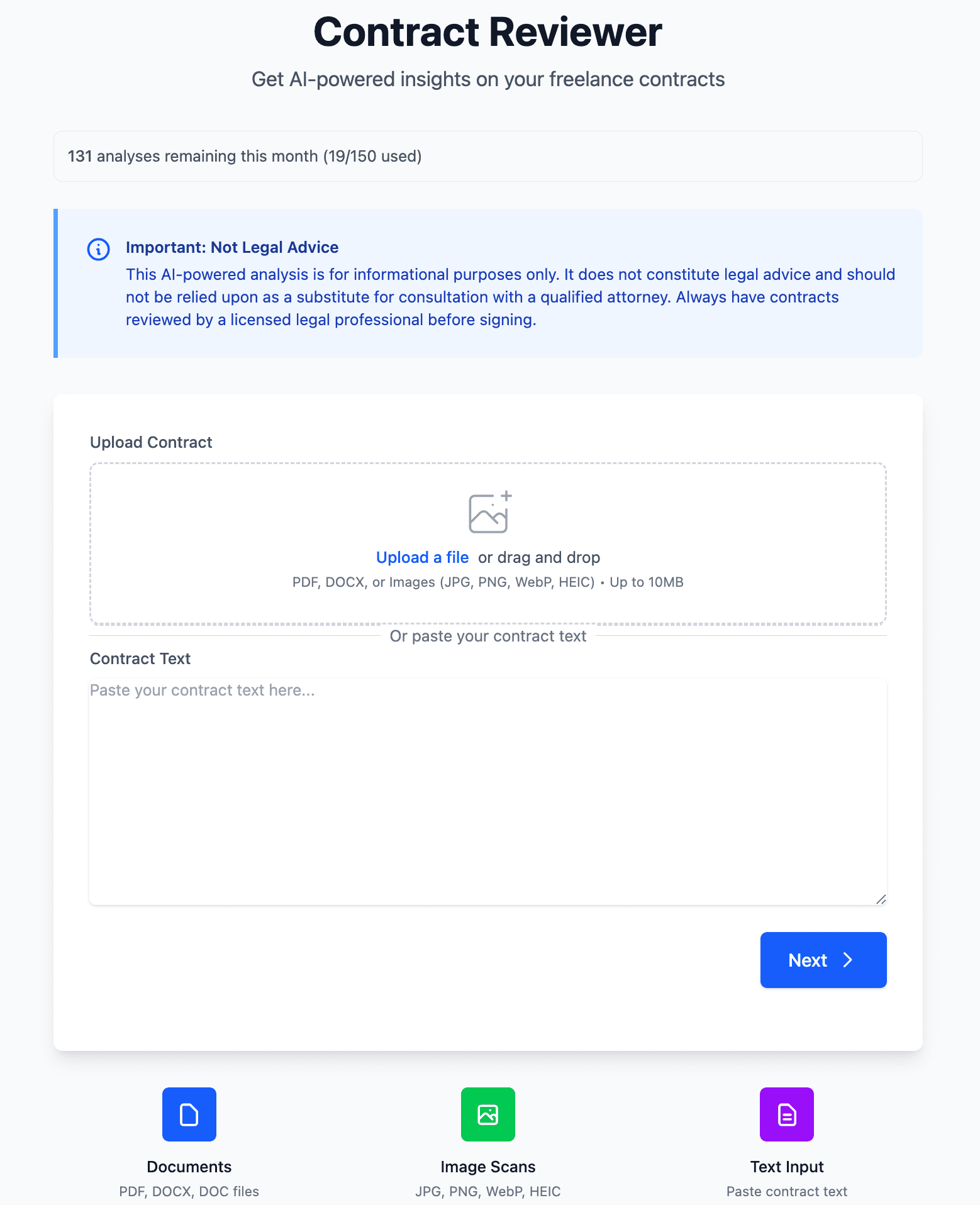Click the chevron arrow inside the Next button
This screenshot has height=1205, width=980.
(x=849, y=960)
